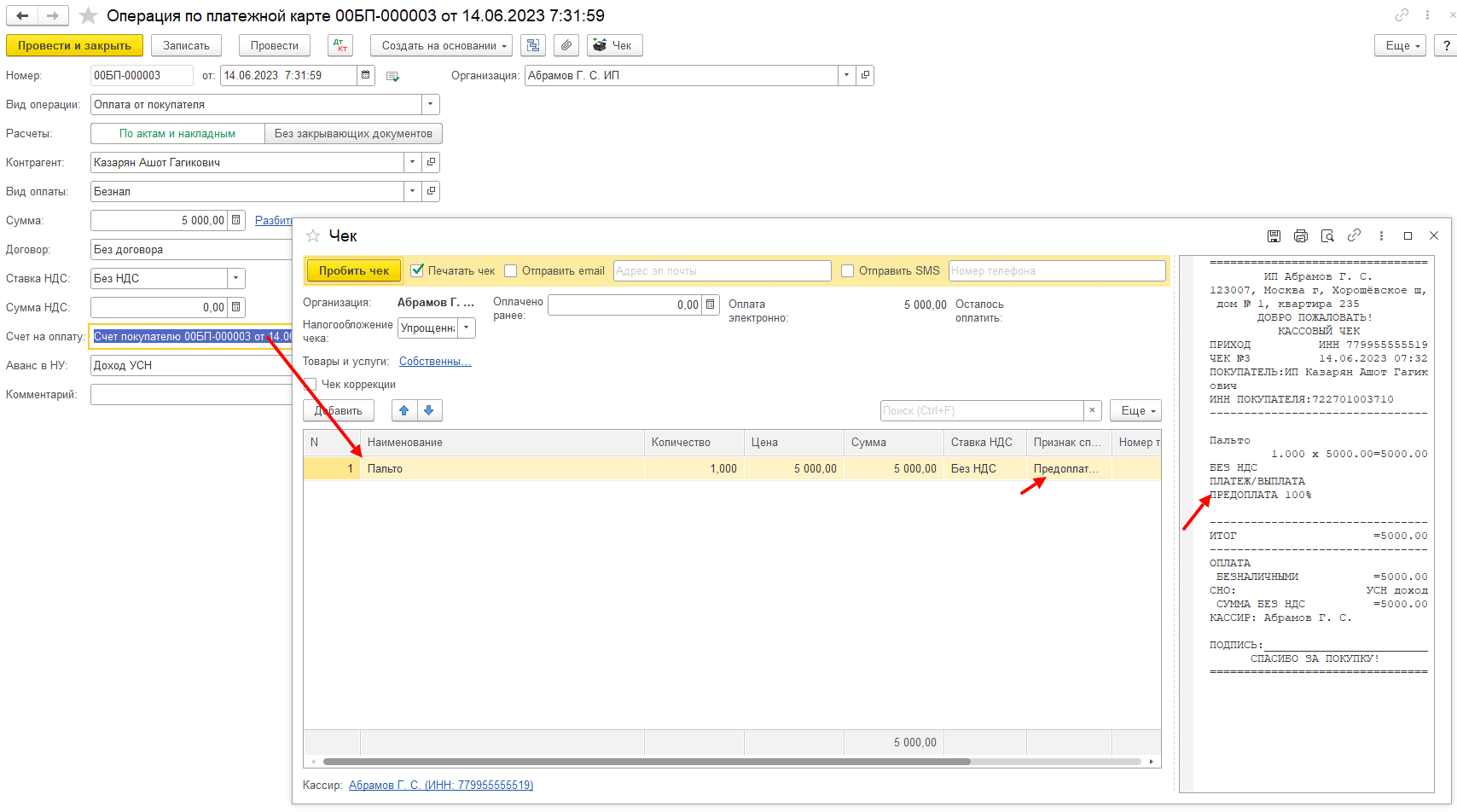The width and height of the screenshot is (1457, 812).
Task: Select the По актам и накладным tab
Action: (x=177, y=134)
